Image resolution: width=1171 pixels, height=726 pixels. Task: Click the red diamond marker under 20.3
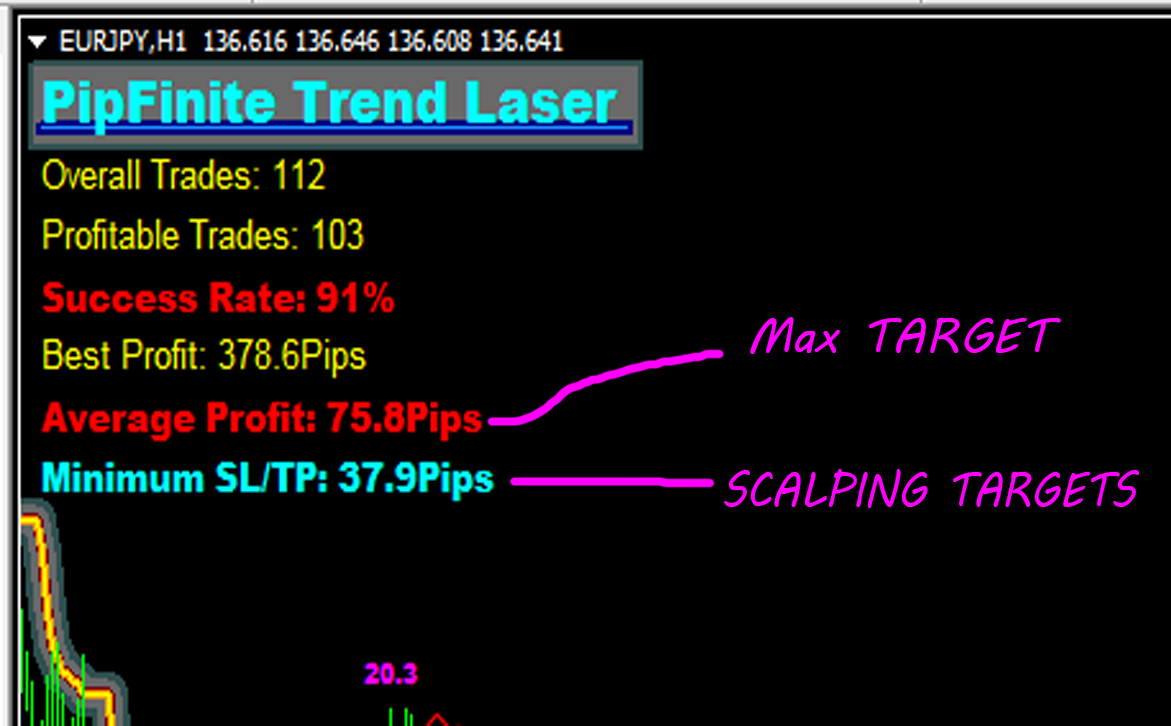pos(437,720)
